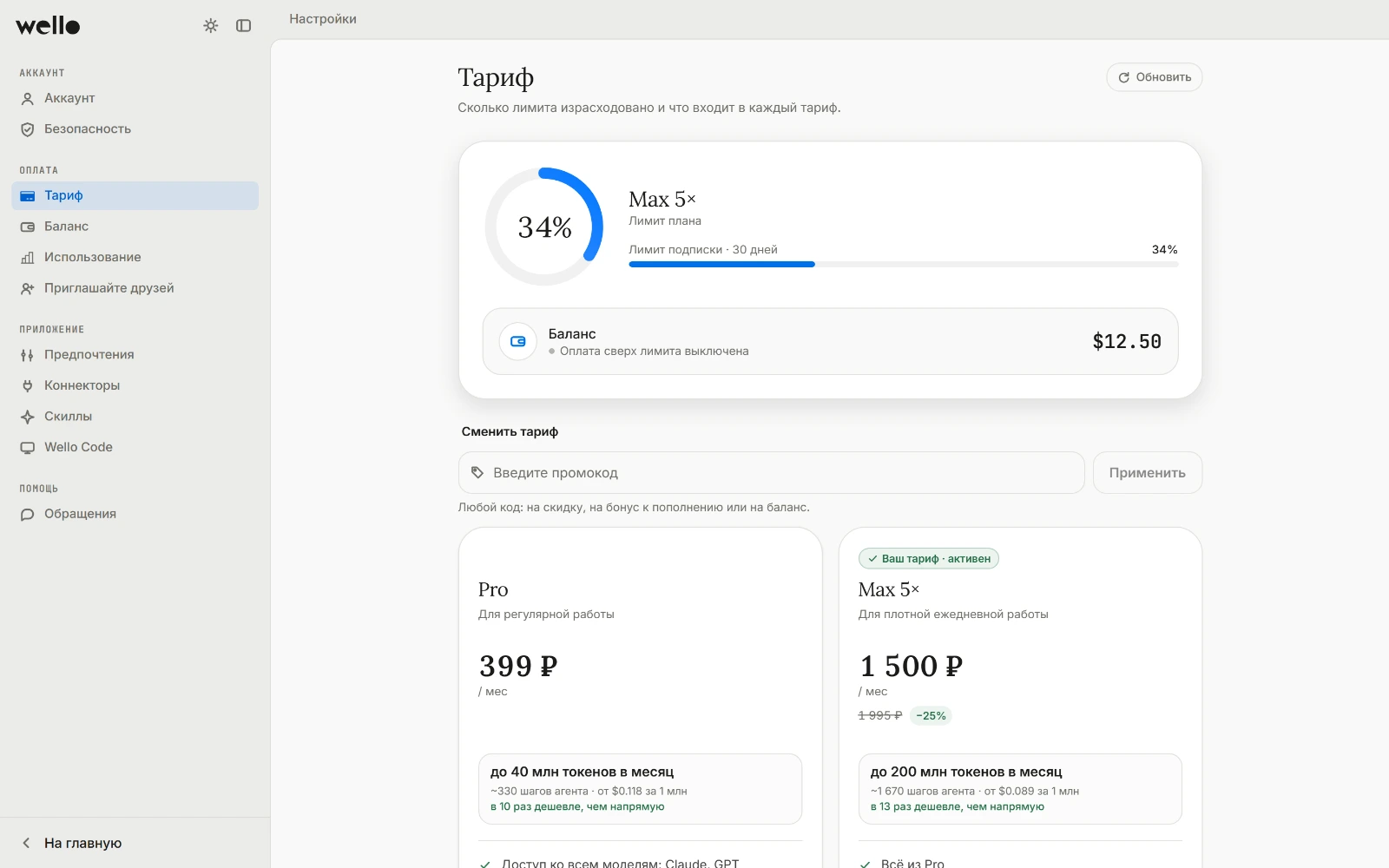The width and height of the screenshot is (1389, 868).
Task: Click the 34% circular usage gauge
Action: pyautogui.click(x=544, y=227)
